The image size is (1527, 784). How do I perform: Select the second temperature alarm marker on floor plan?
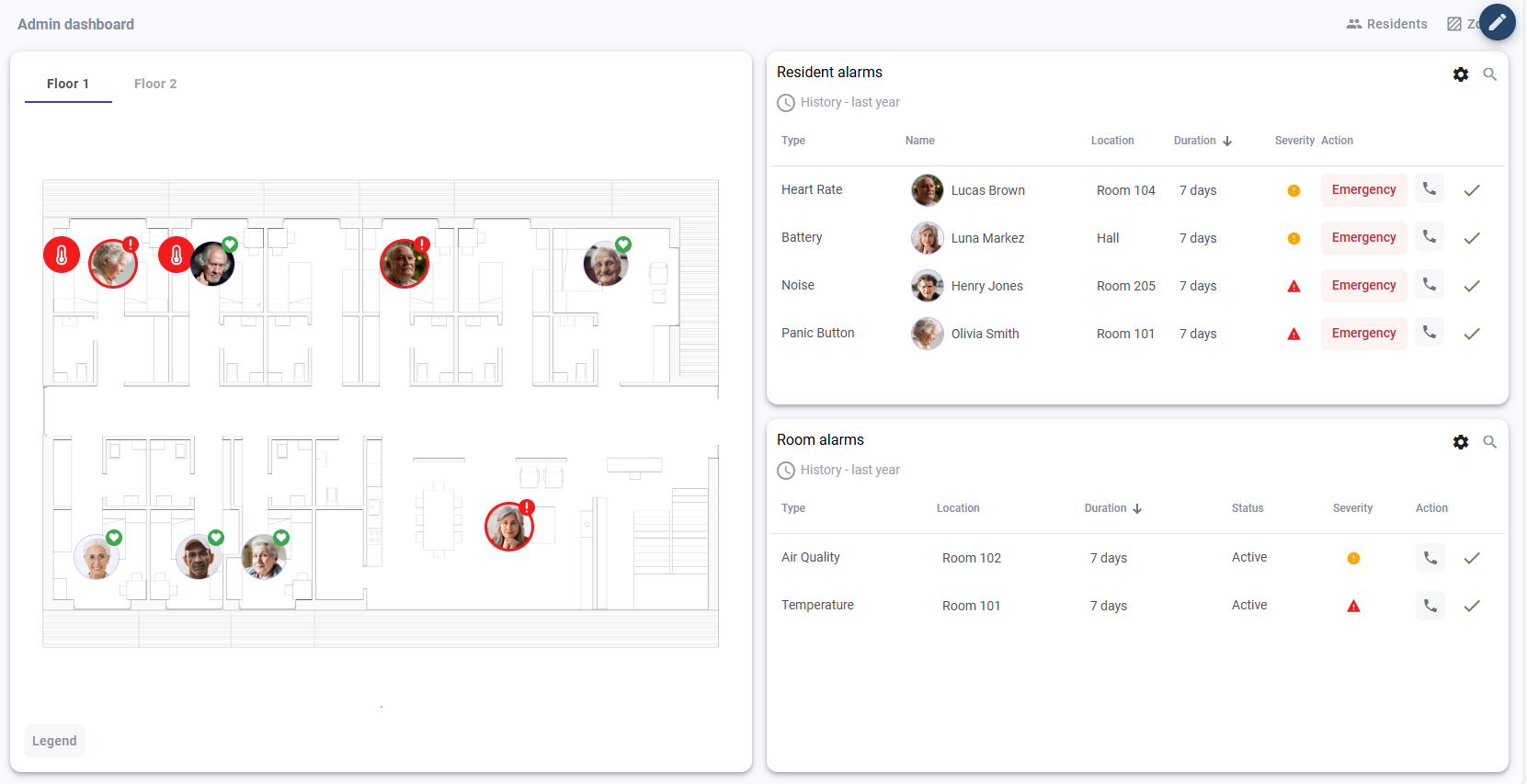point(177,255)
